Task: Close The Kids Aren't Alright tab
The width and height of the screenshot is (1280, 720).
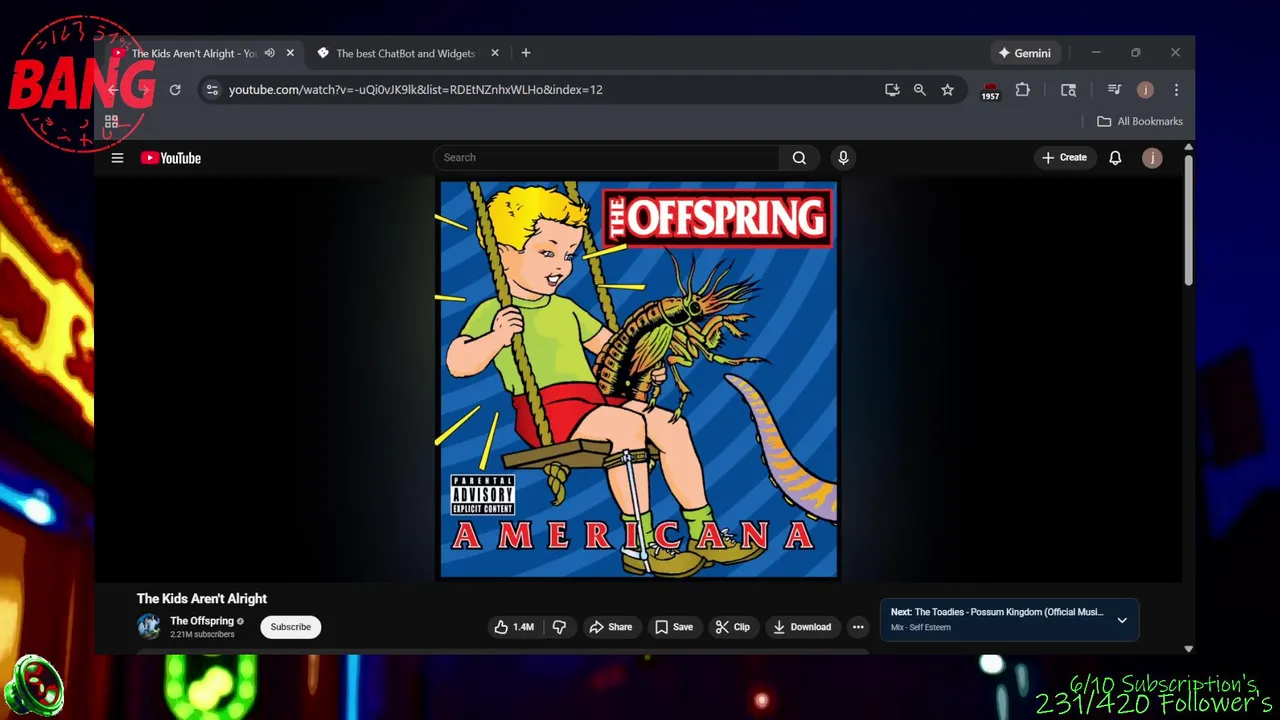Action: pyautogui.click(x=290, y=53)
